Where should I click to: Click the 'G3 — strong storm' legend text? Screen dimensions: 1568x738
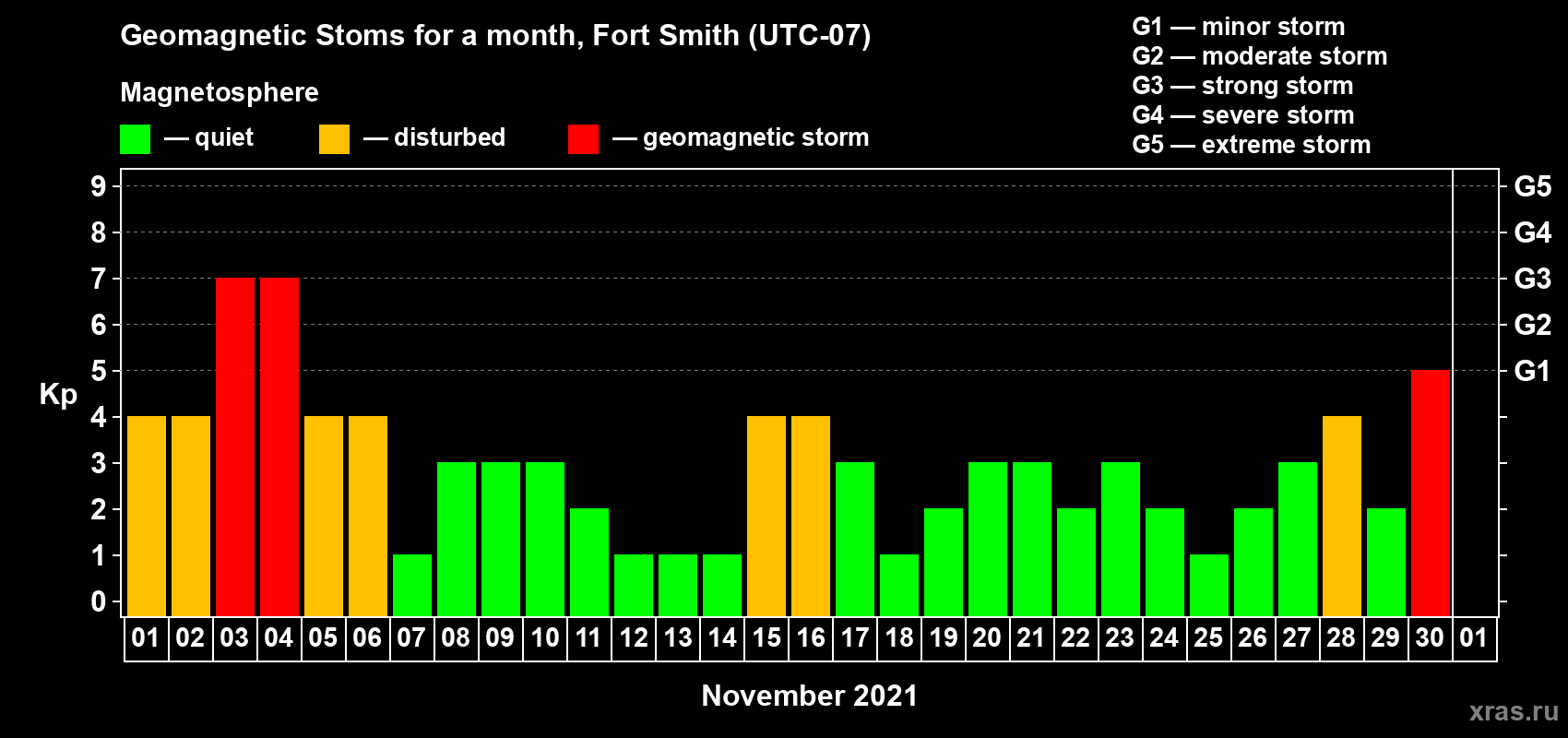tap(1243, 86)
